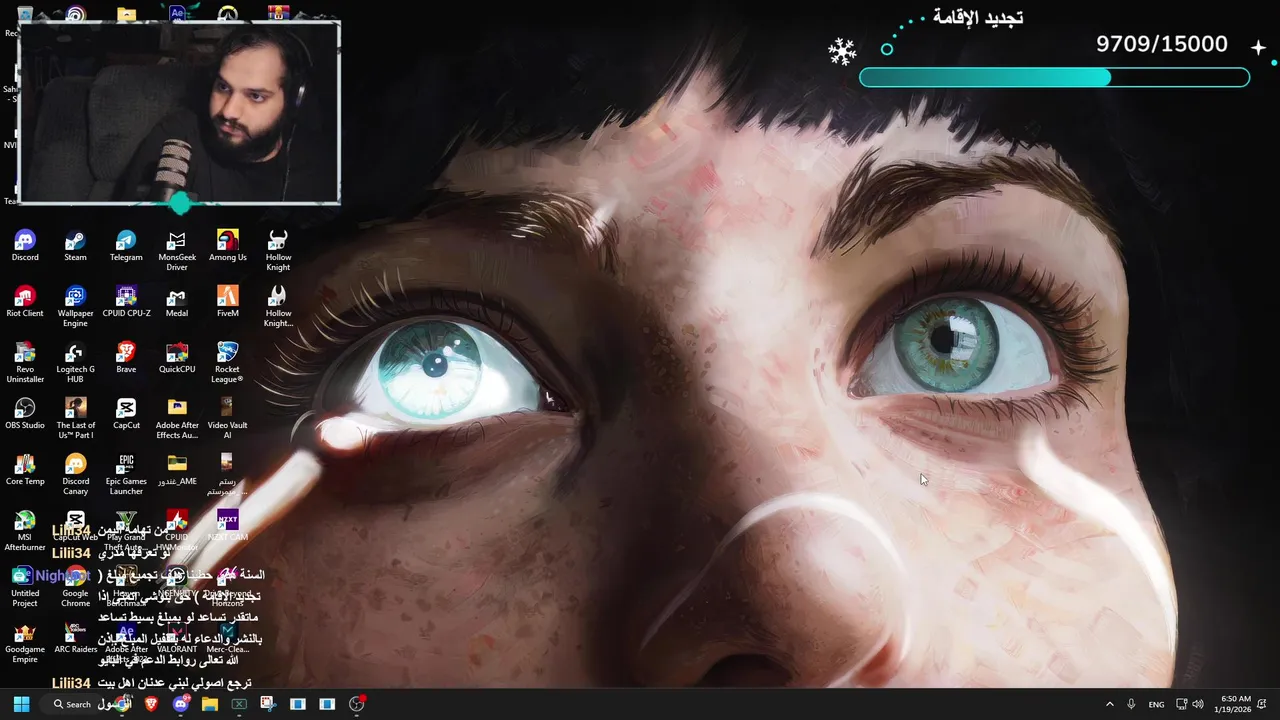1280x720 pixels.
Task: Select the Logitech G HUB shortcut
Action: (75, 363)
